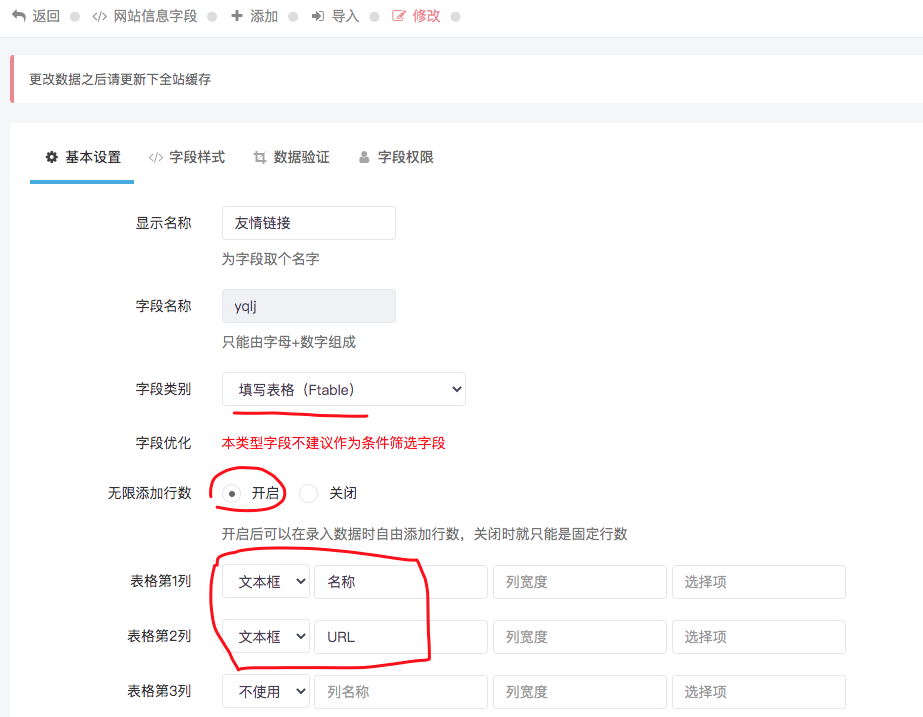The width and height of the screenshot is (923, 717).
Task: Click the code icon on 字段样式 tab
Action: pos(155,157)
